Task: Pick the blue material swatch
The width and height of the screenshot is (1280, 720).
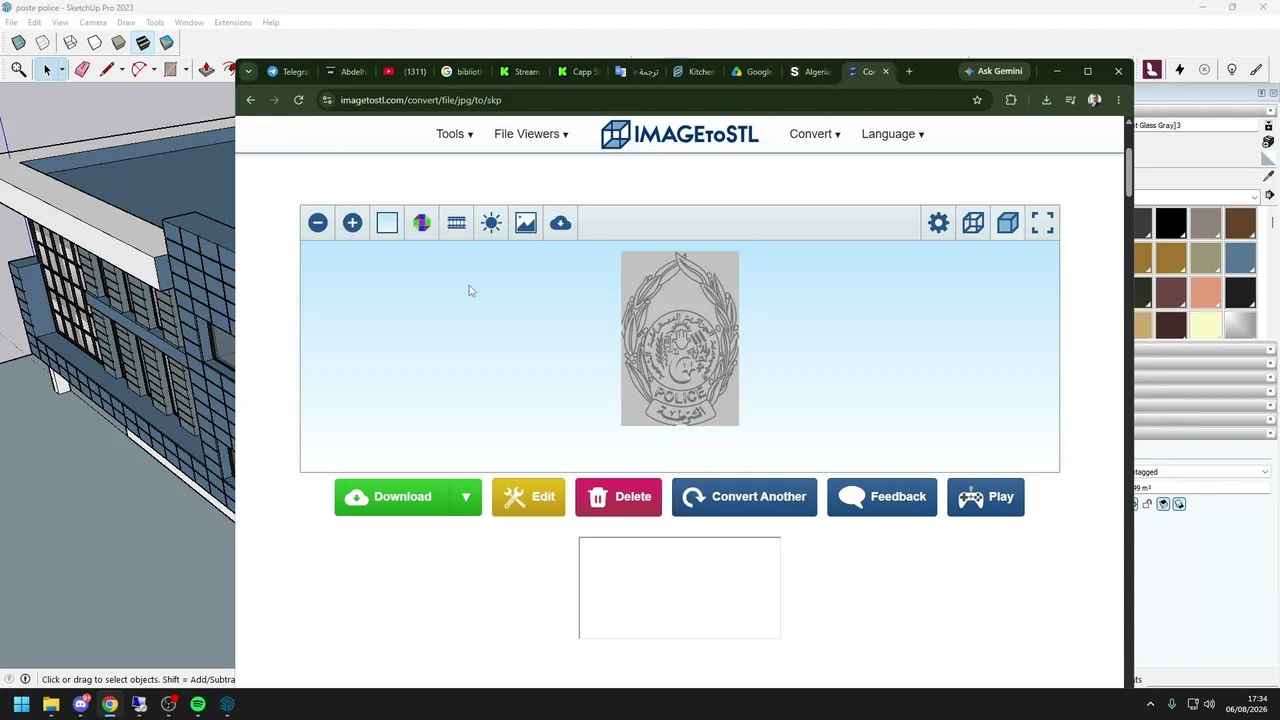Action: tap(1240, 257)
